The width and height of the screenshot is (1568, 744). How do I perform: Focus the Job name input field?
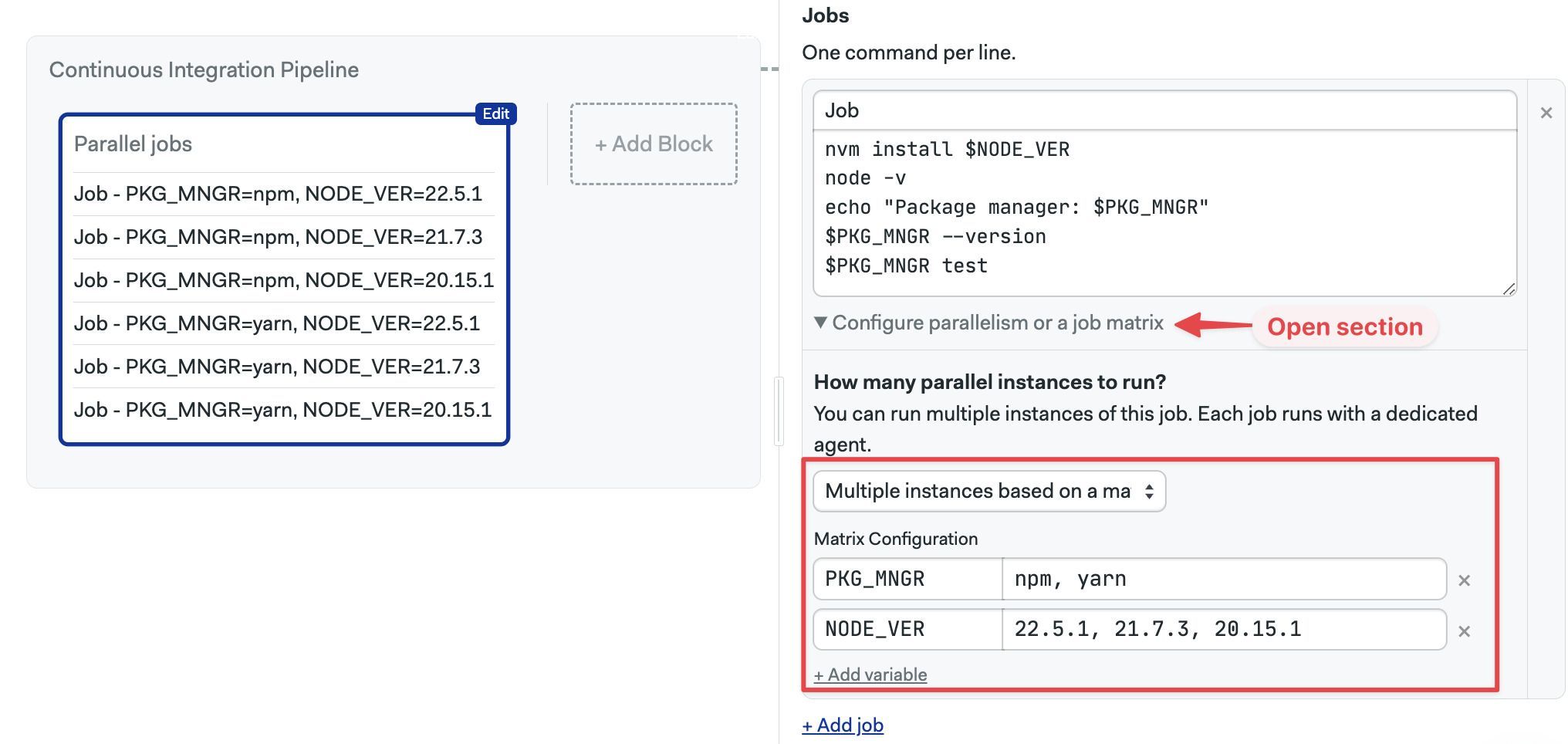click(1164, 110)
